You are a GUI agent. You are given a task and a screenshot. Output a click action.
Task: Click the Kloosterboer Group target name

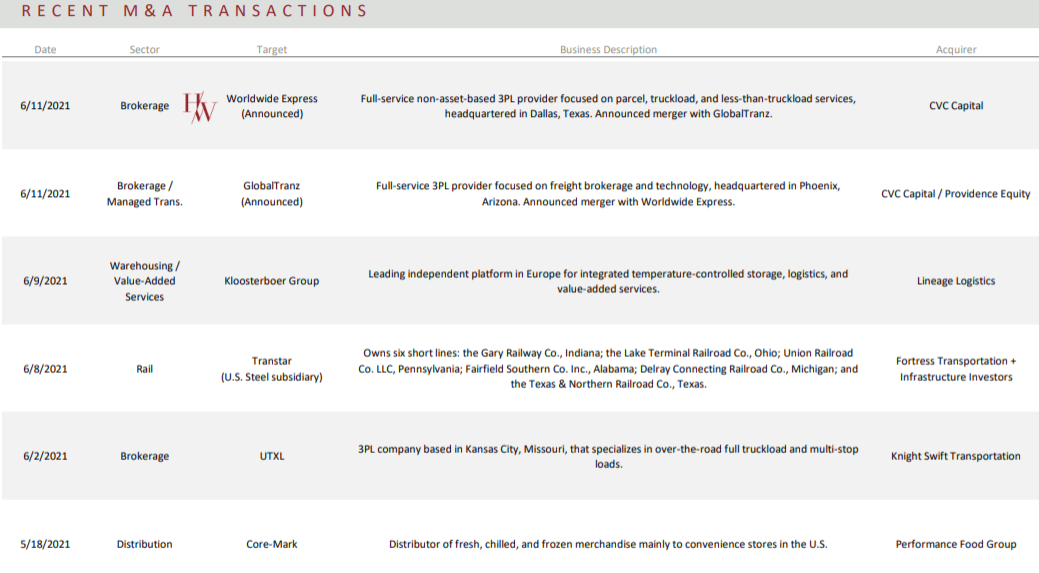(x=272, y=281)
